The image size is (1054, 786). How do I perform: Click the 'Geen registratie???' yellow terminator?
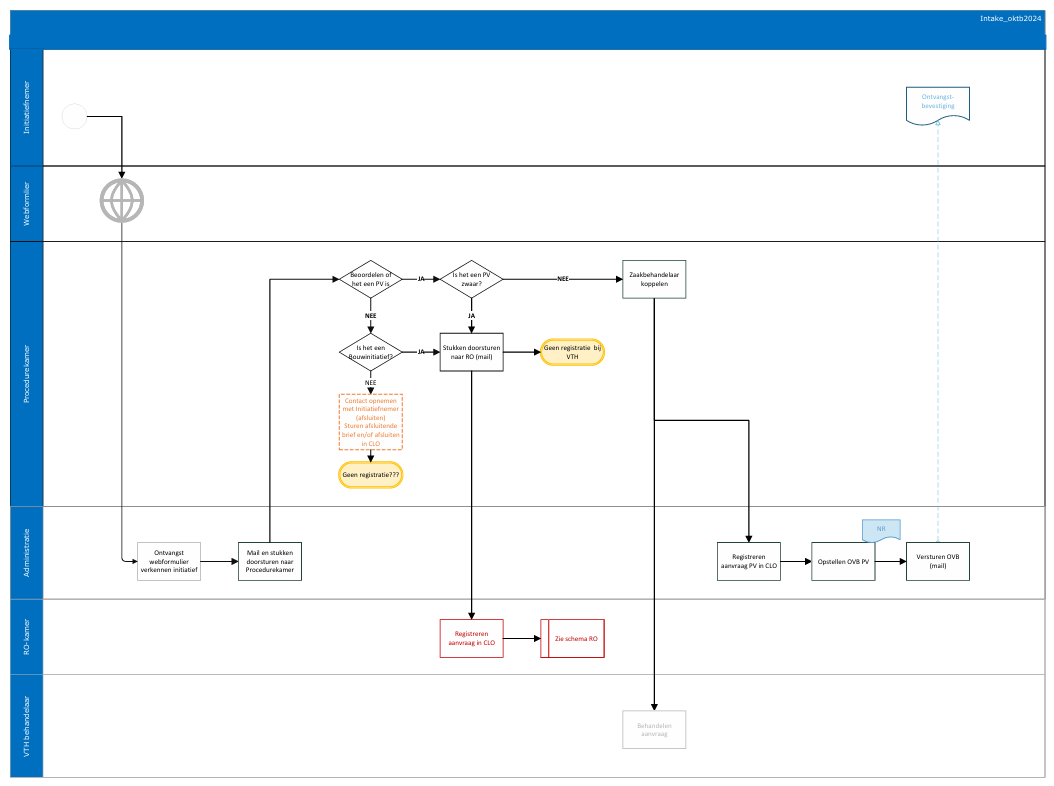[x=370, y=475]
